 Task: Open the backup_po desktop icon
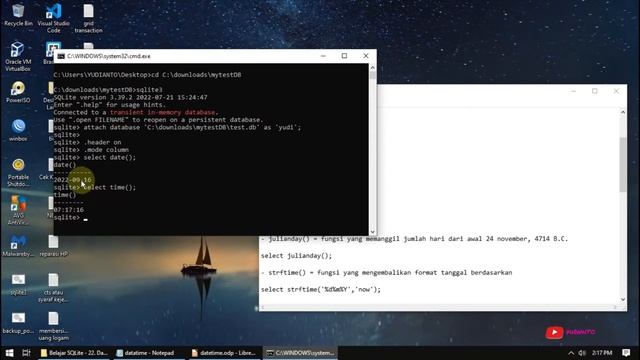coord(18,322)
